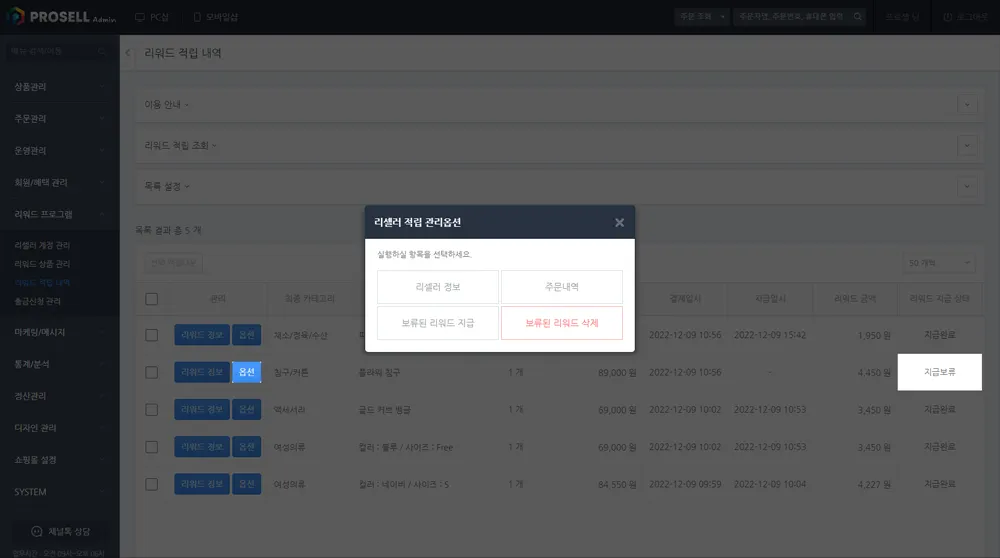
Task: Click the 플라워 침구 product text
Action: pos(379,372)
